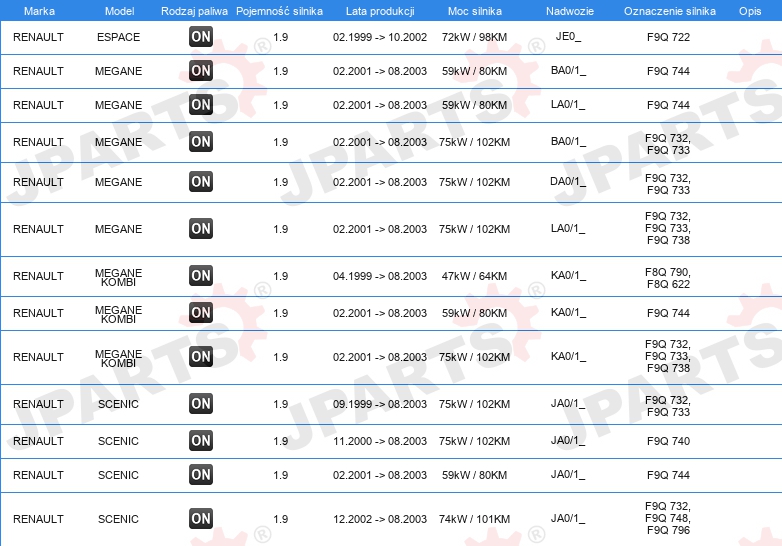This screenshot has height=546, width=782.
Task: Click the ON icon for MEGANE 59kW BA0/1_
Action: tap(201, 70)
